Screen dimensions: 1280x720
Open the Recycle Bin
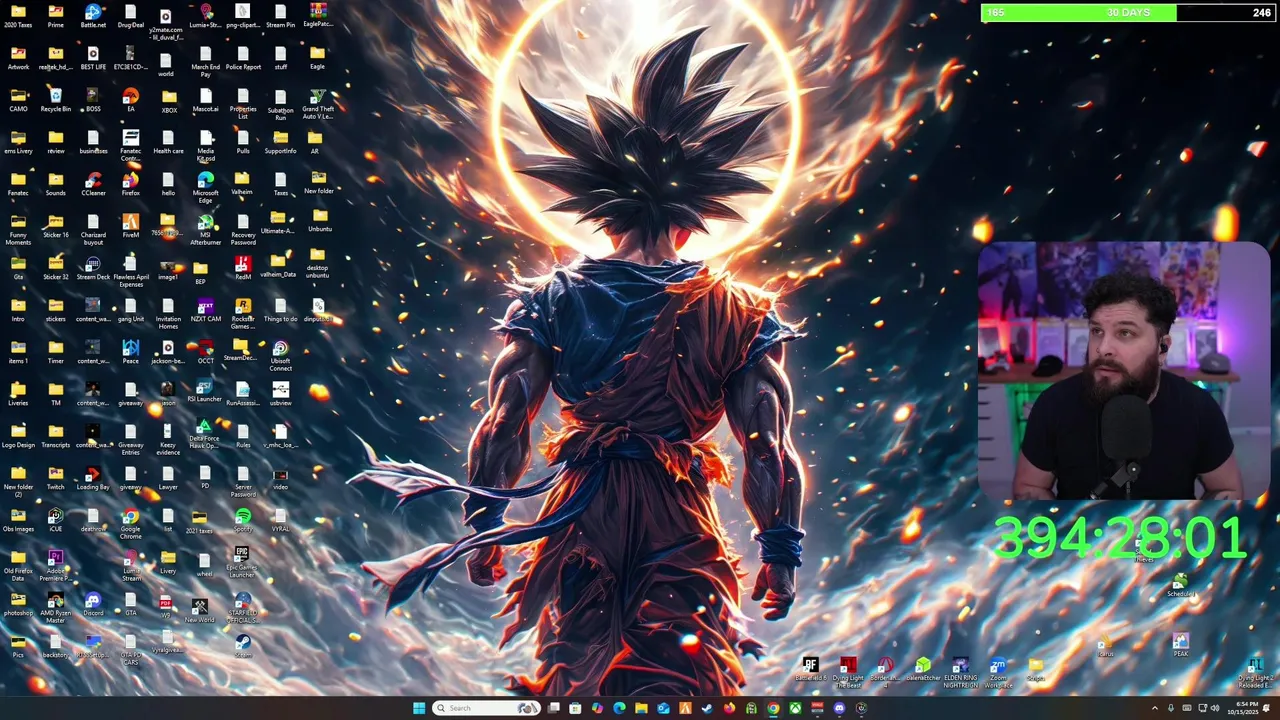[x=55, y=100]
